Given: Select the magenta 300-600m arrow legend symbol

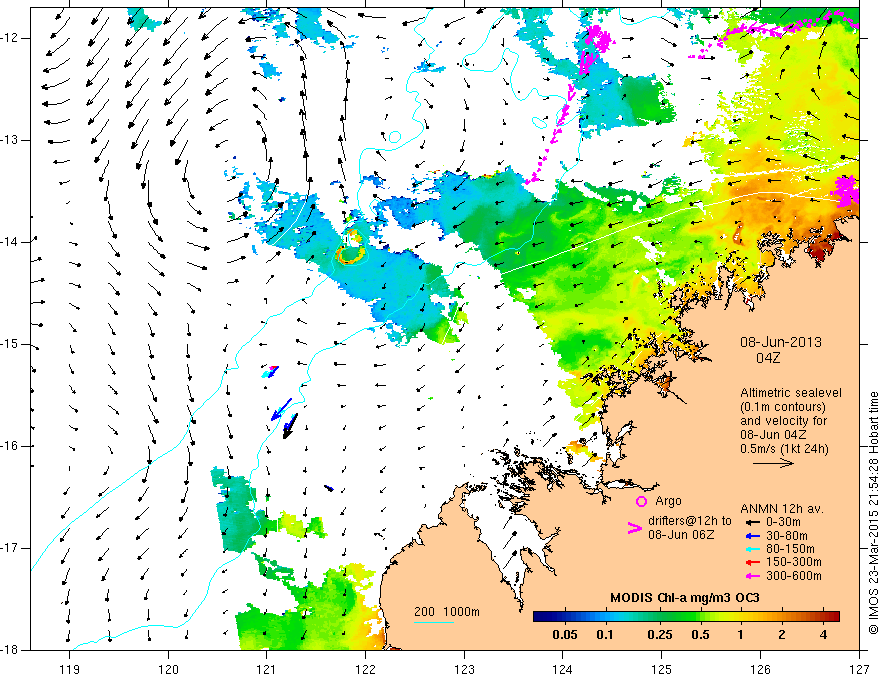Looking at the screenshot, I should pyautogui.click(x=753, y=576).
